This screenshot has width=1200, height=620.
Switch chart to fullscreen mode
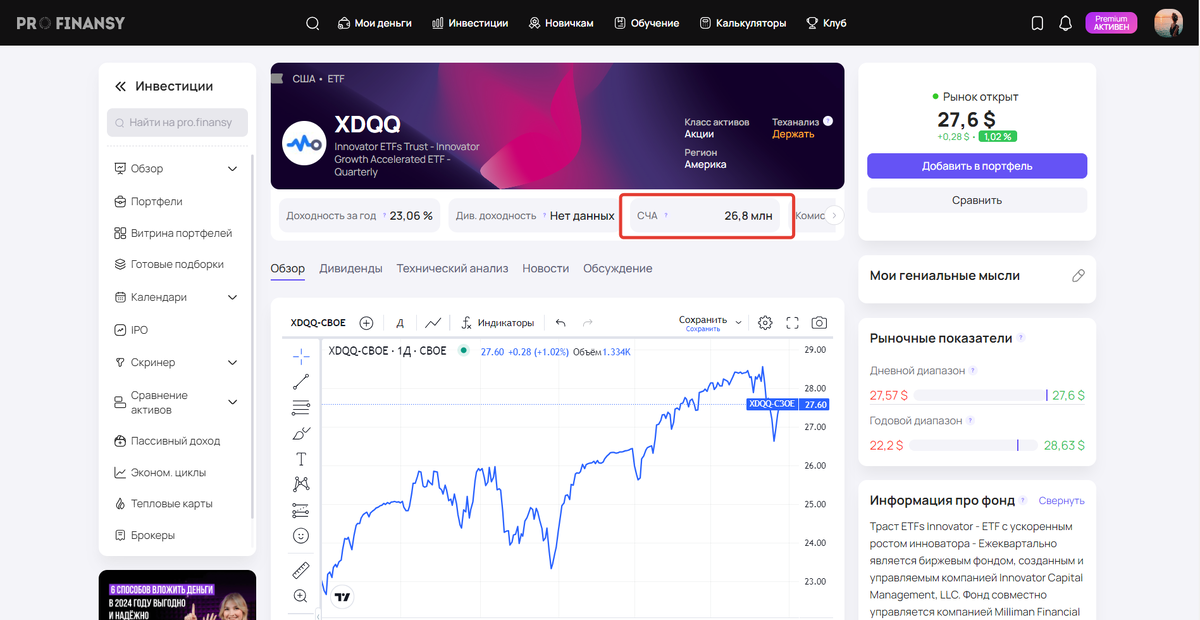pos(792,323)
